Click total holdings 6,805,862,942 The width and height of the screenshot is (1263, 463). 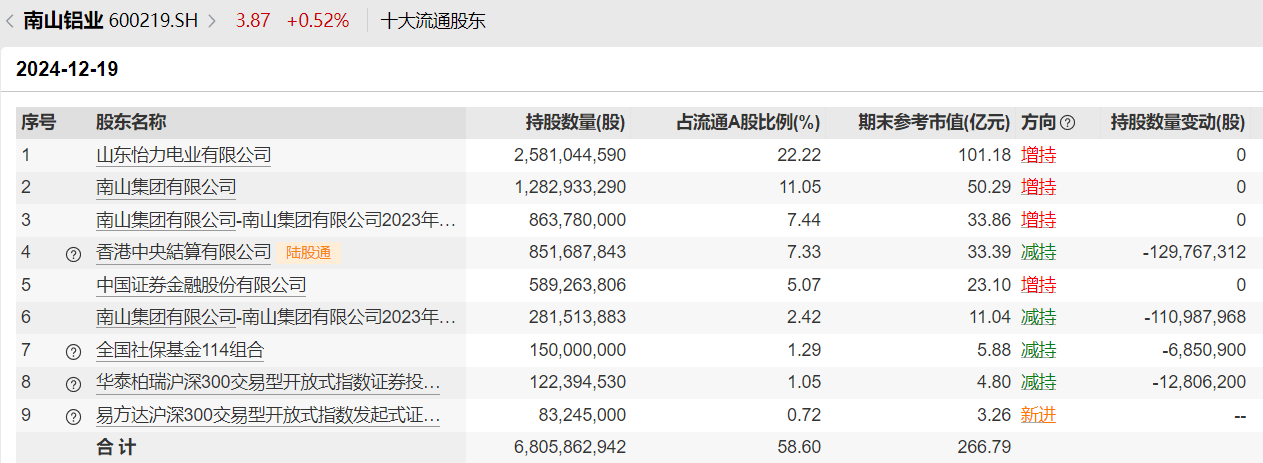point(570,447)
